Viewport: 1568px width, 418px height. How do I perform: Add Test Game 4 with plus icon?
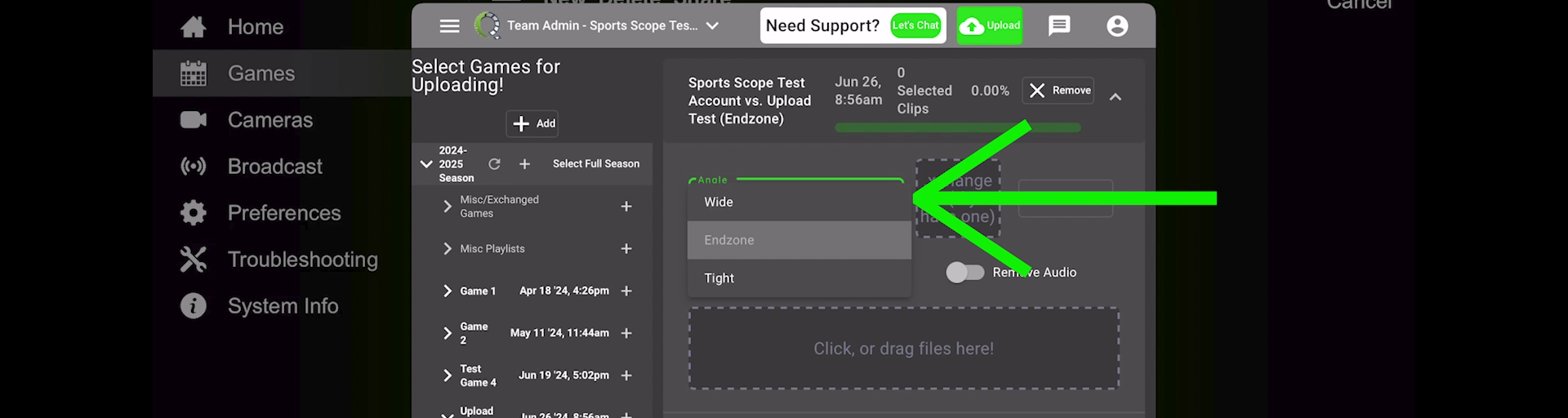tap(626, 376)
